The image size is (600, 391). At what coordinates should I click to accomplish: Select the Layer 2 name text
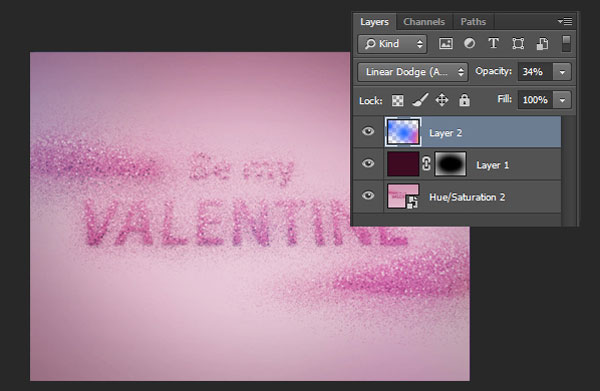(446, 133)
